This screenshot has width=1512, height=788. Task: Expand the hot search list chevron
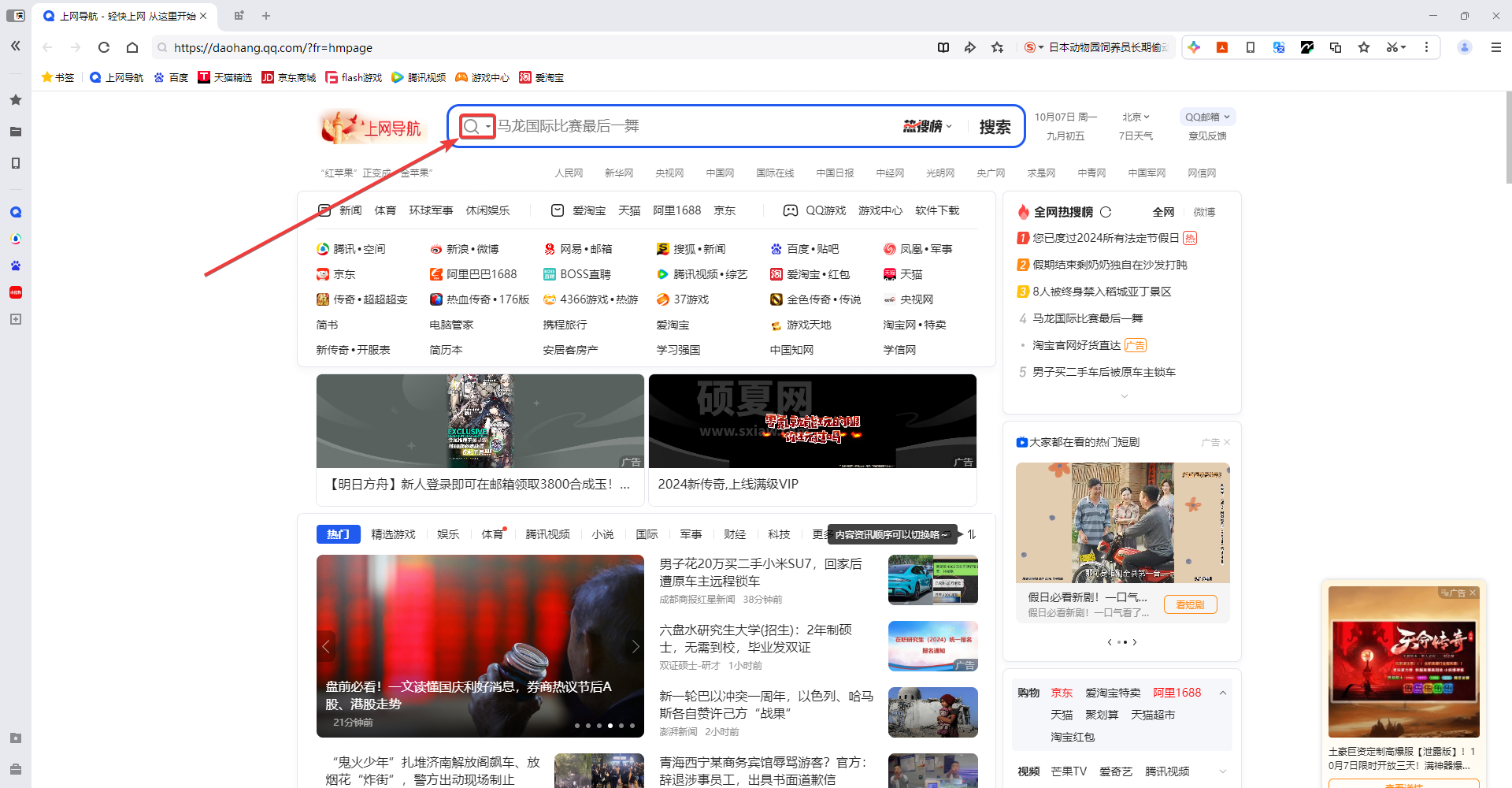click(1124, 396)
